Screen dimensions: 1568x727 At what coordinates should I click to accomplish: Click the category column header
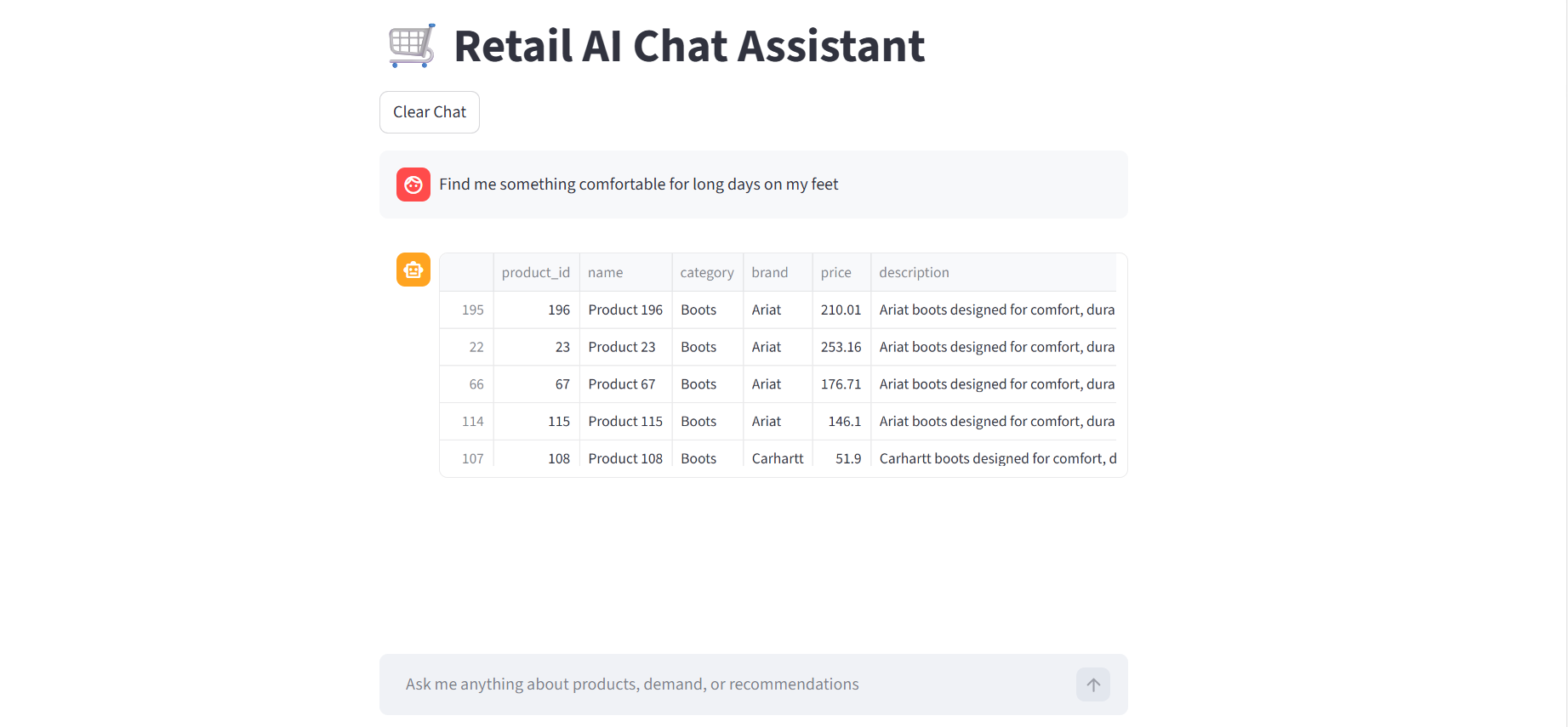pos(708,272)
